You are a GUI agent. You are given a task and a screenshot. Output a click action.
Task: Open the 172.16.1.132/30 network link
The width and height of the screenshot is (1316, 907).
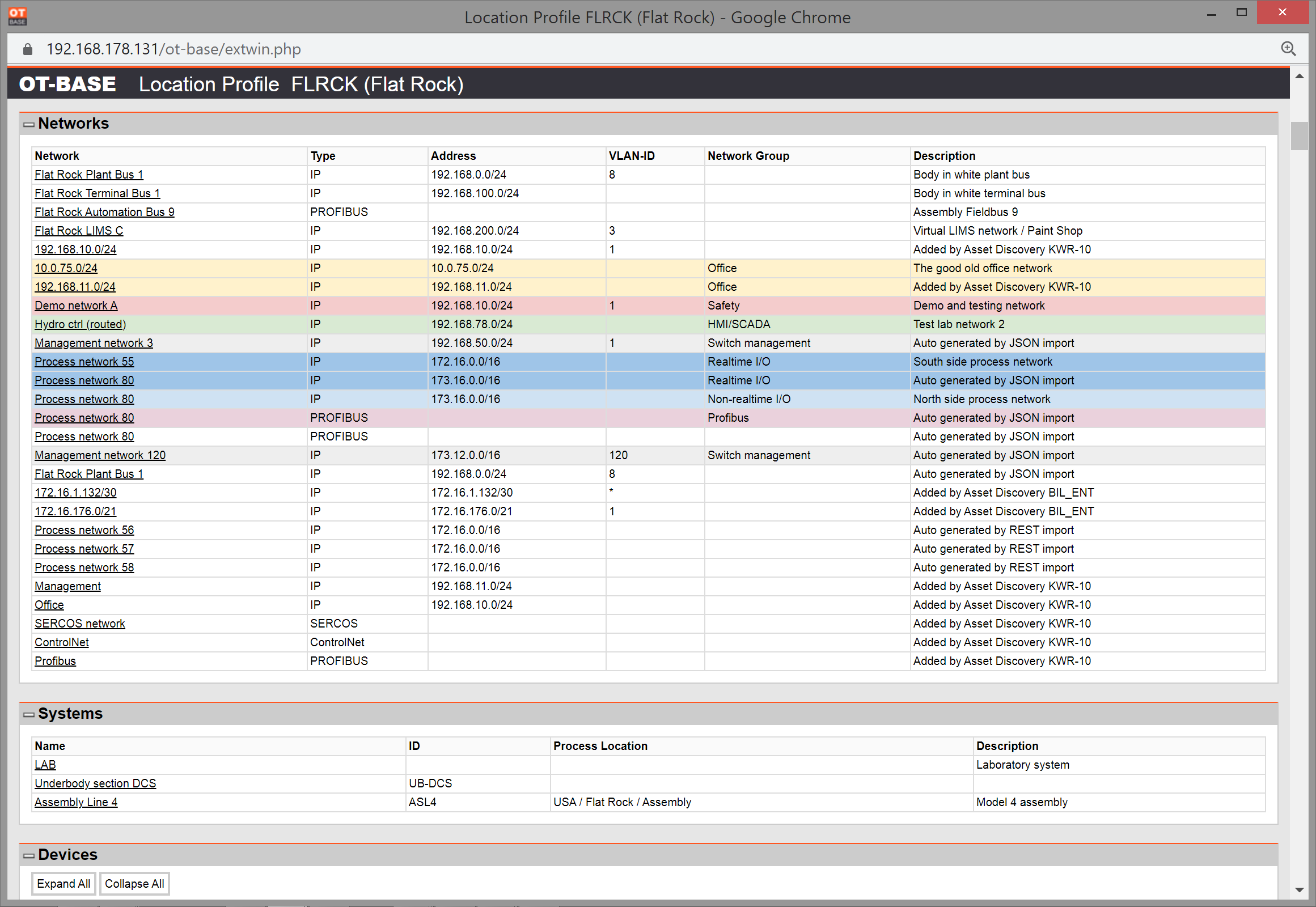[75, 493]
